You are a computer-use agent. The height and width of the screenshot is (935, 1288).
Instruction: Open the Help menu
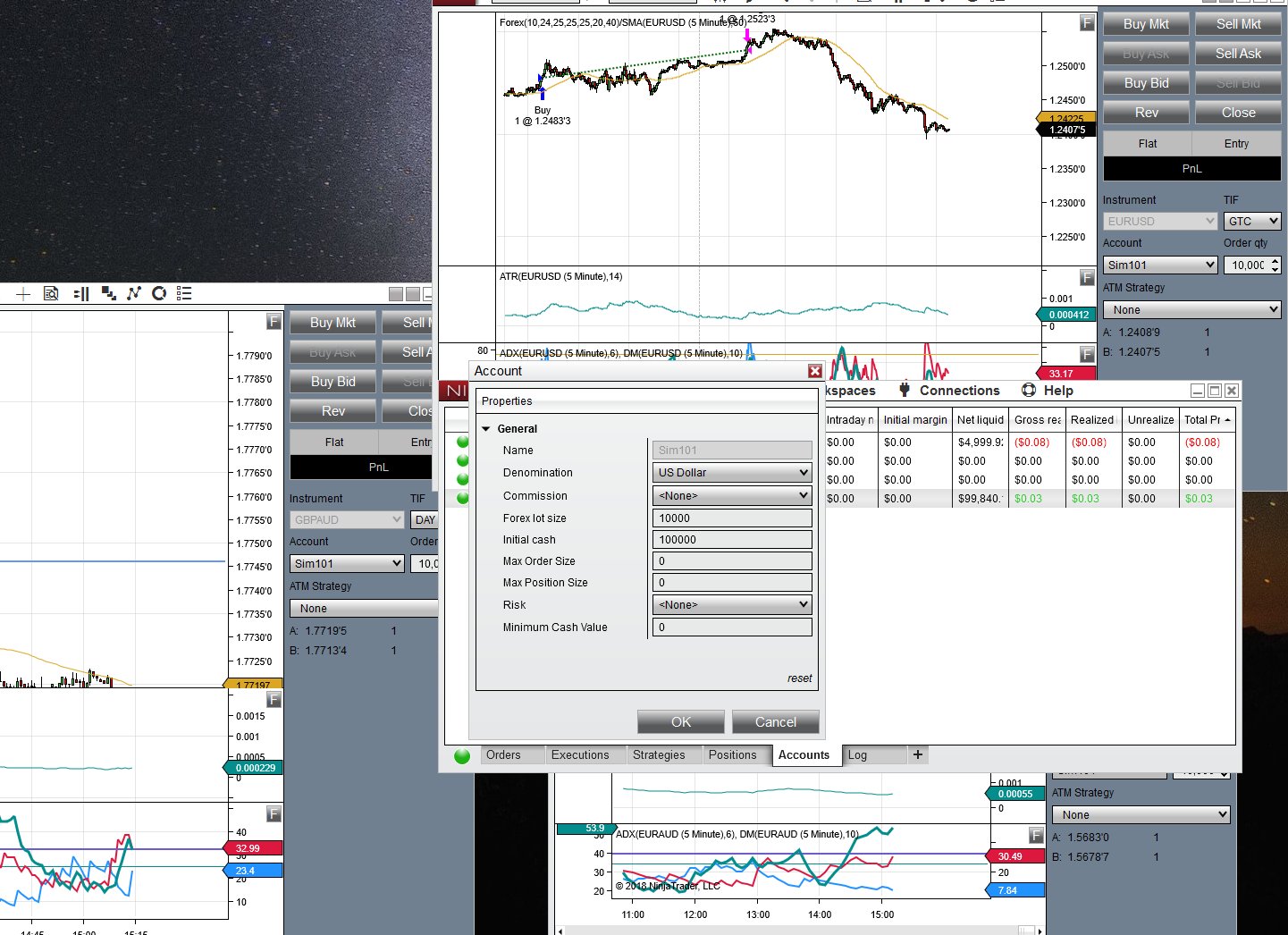coord(1058,391)
